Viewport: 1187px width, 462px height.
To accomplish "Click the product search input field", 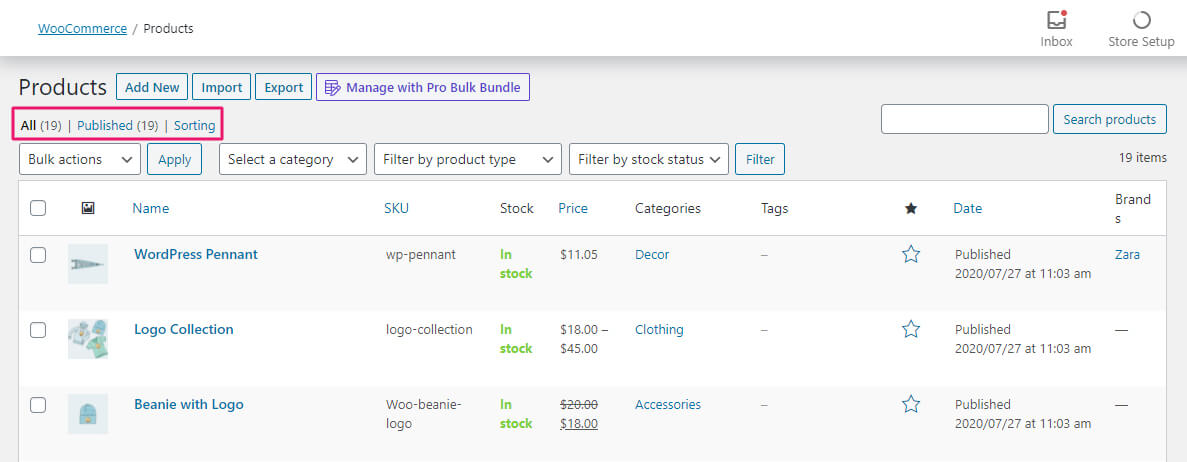I will pos(964,119).
